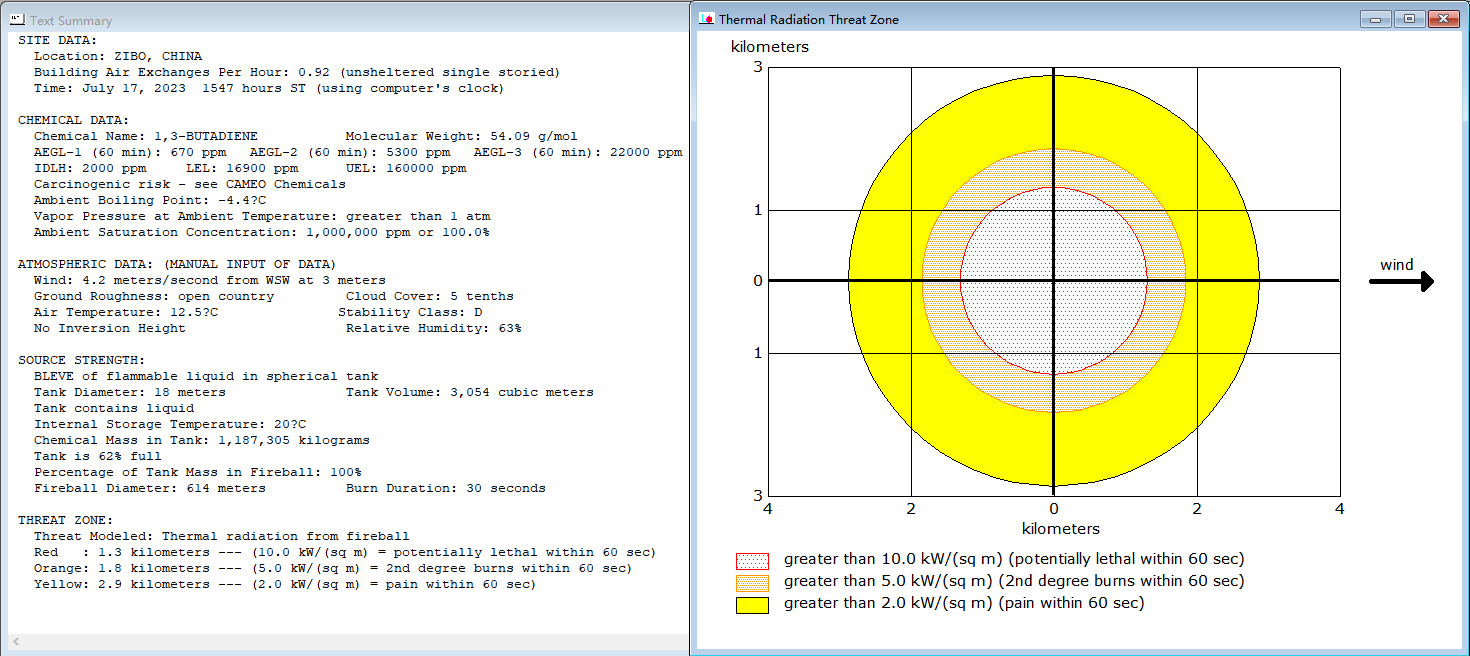Click the Thermal Radiation Threat Zone window icon
Image resolution: width=1470 pixels, height=656 pixels.
point(706,19)
